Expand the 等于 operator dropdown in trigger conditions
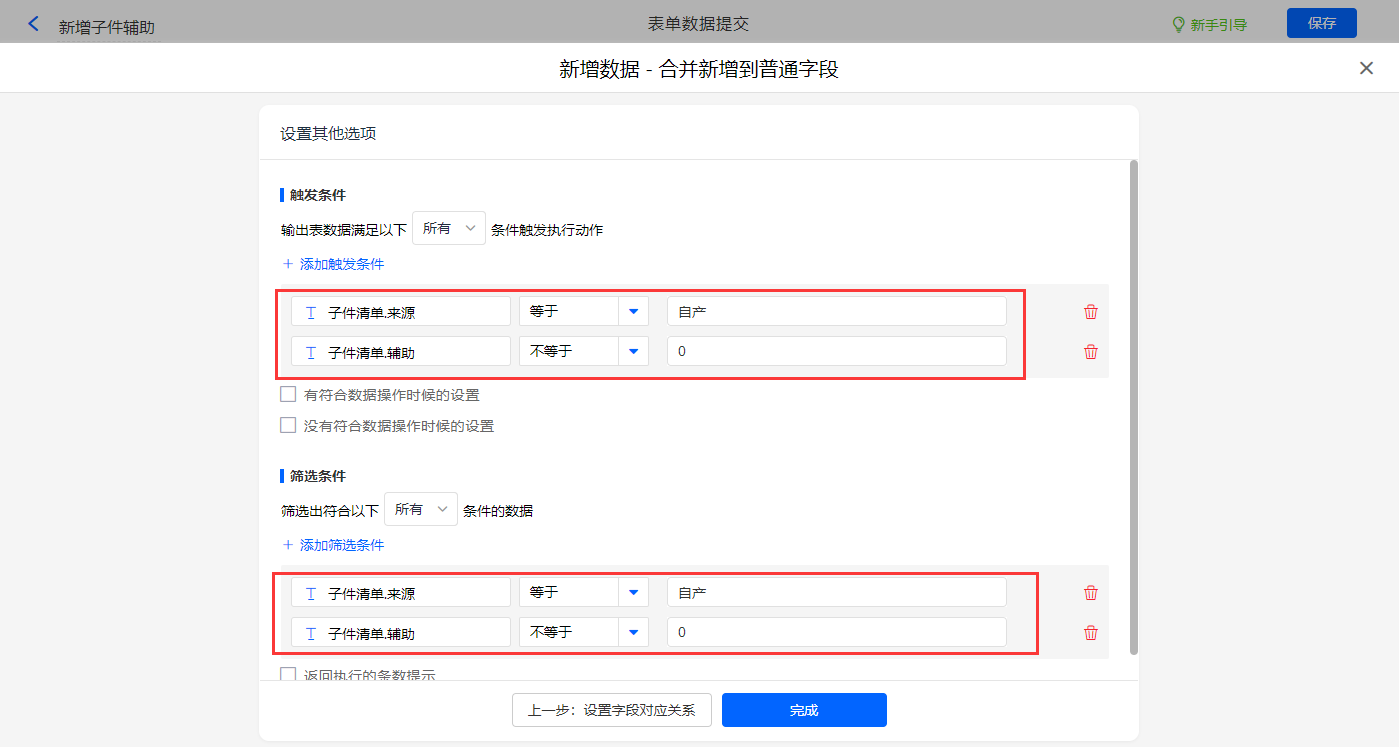1399x747 pixels. point(633,312)
